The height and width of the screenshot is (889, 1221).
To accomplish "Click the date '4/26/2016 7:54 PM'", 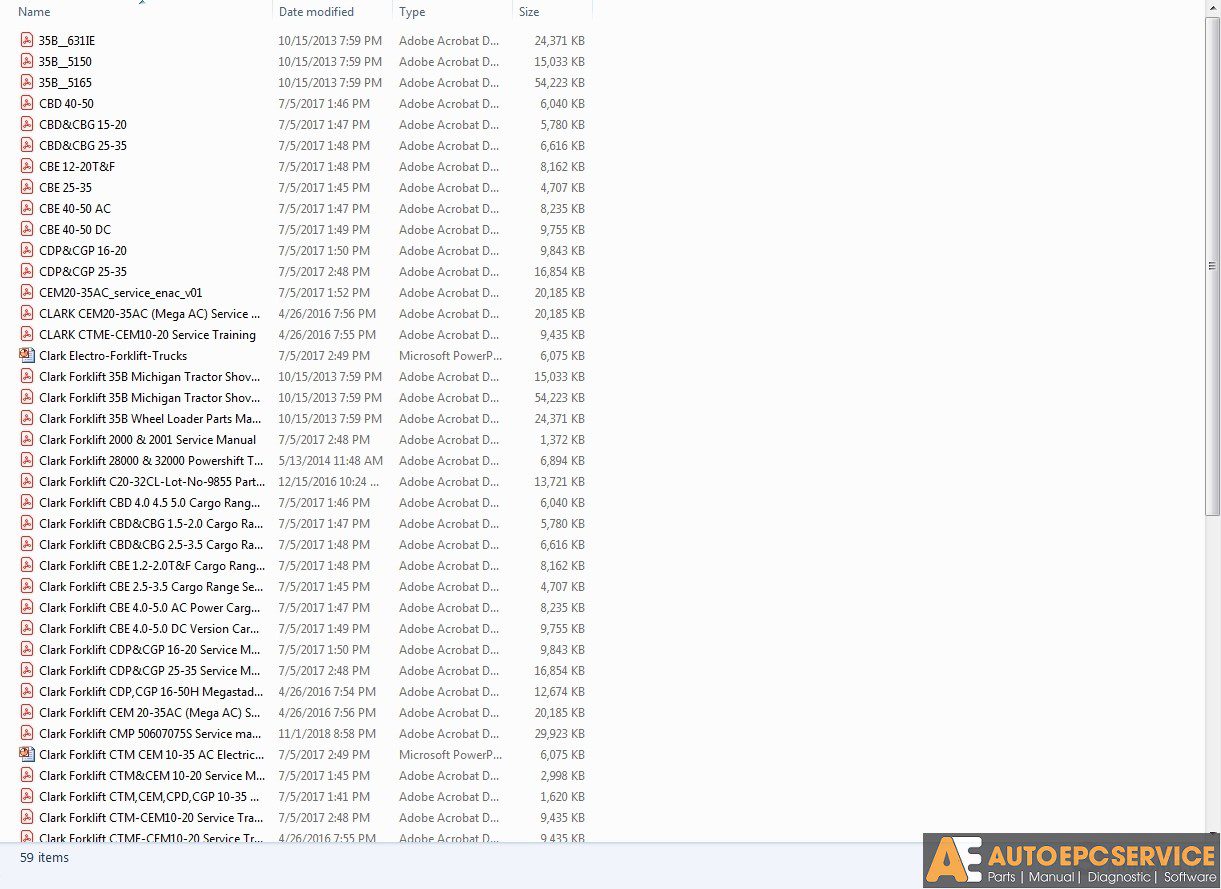I will tap(328, 692).
